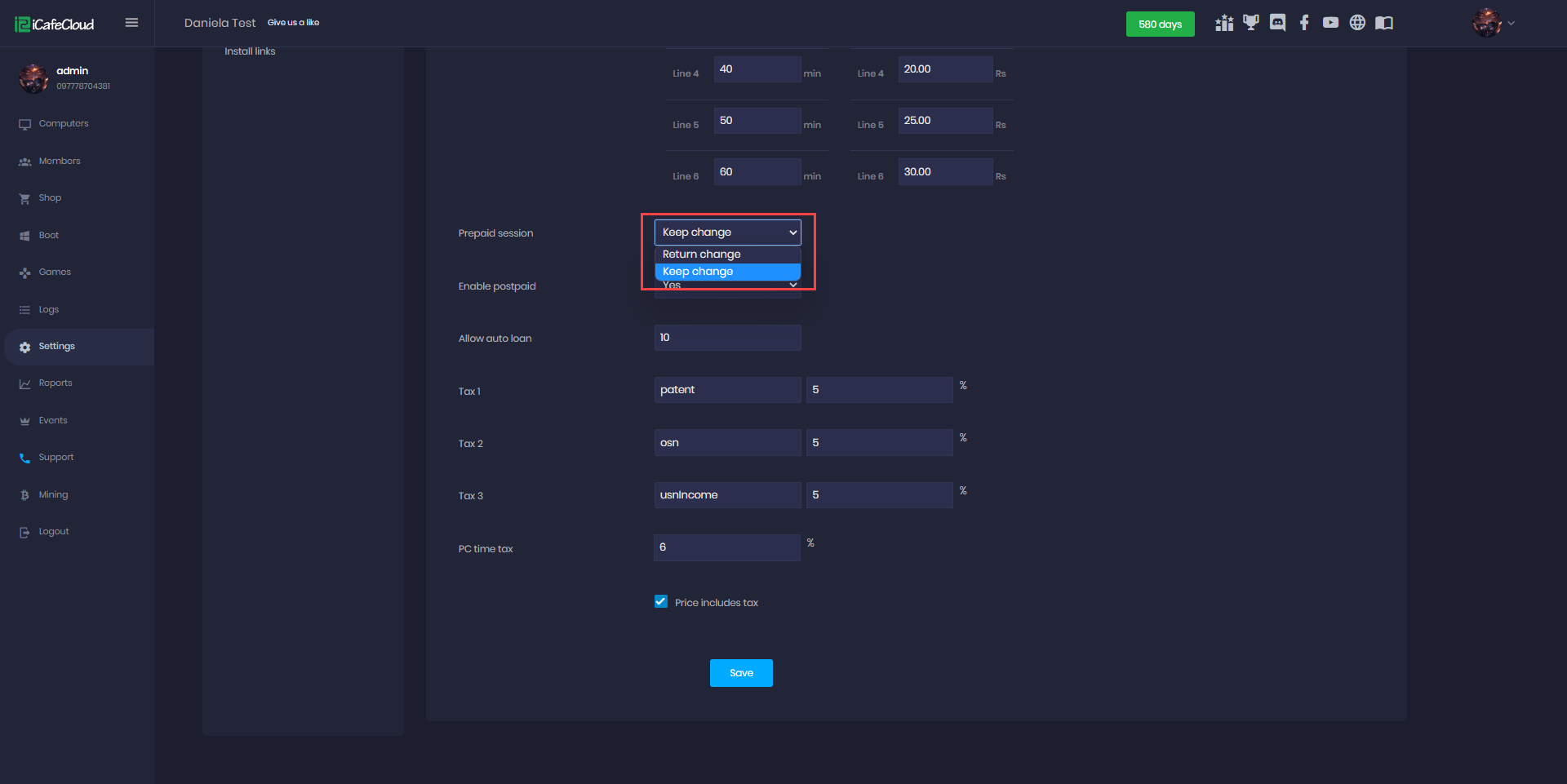Click the Facebook icon in header
This screenshot has width=1567, height=784.
(x=1304, y=23)
